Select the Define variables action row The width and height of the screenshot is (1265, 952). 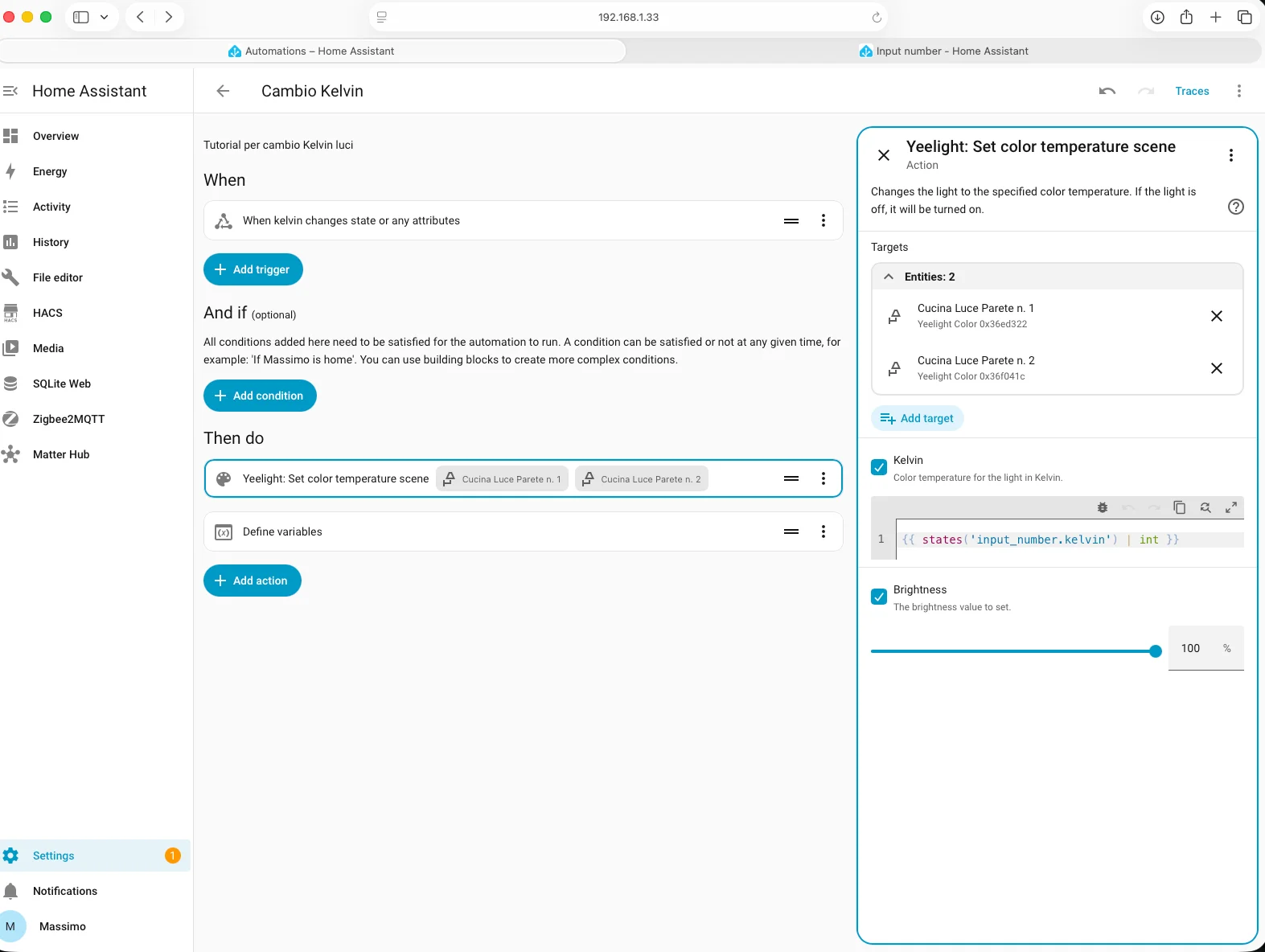(523, 531)
